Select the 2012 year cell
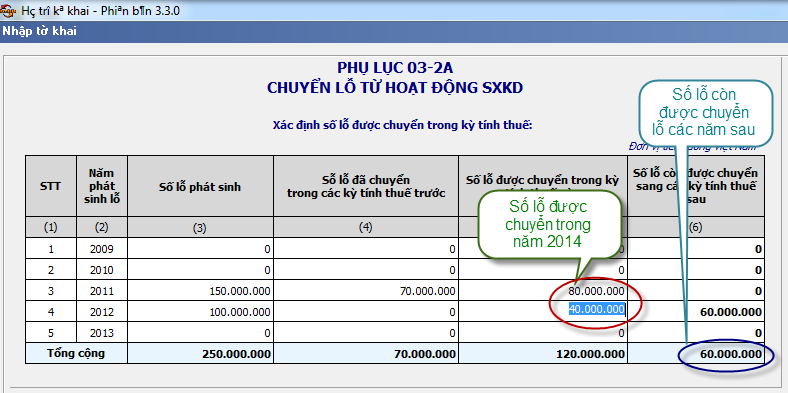Image resolution: width=788 pixels, height=393 pixels. tap(102, 312)
